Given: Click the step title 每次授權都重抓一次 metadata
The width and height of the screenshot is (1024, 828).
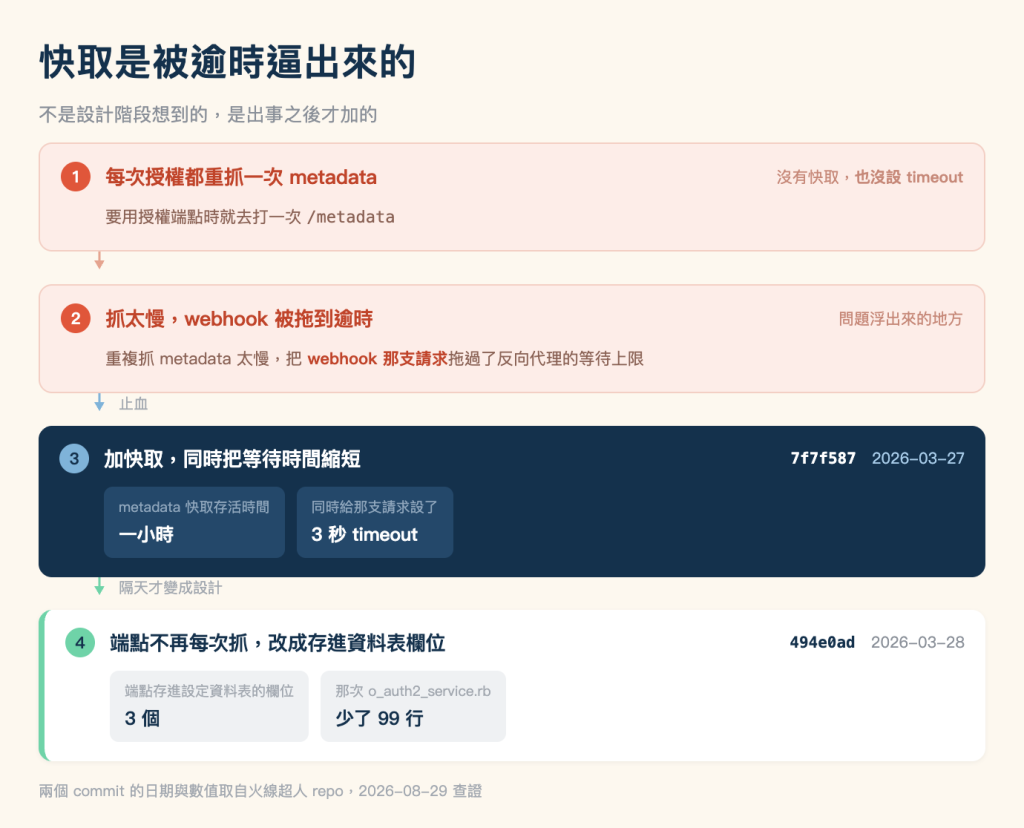Looking at the screenshot, I should 241,177.
